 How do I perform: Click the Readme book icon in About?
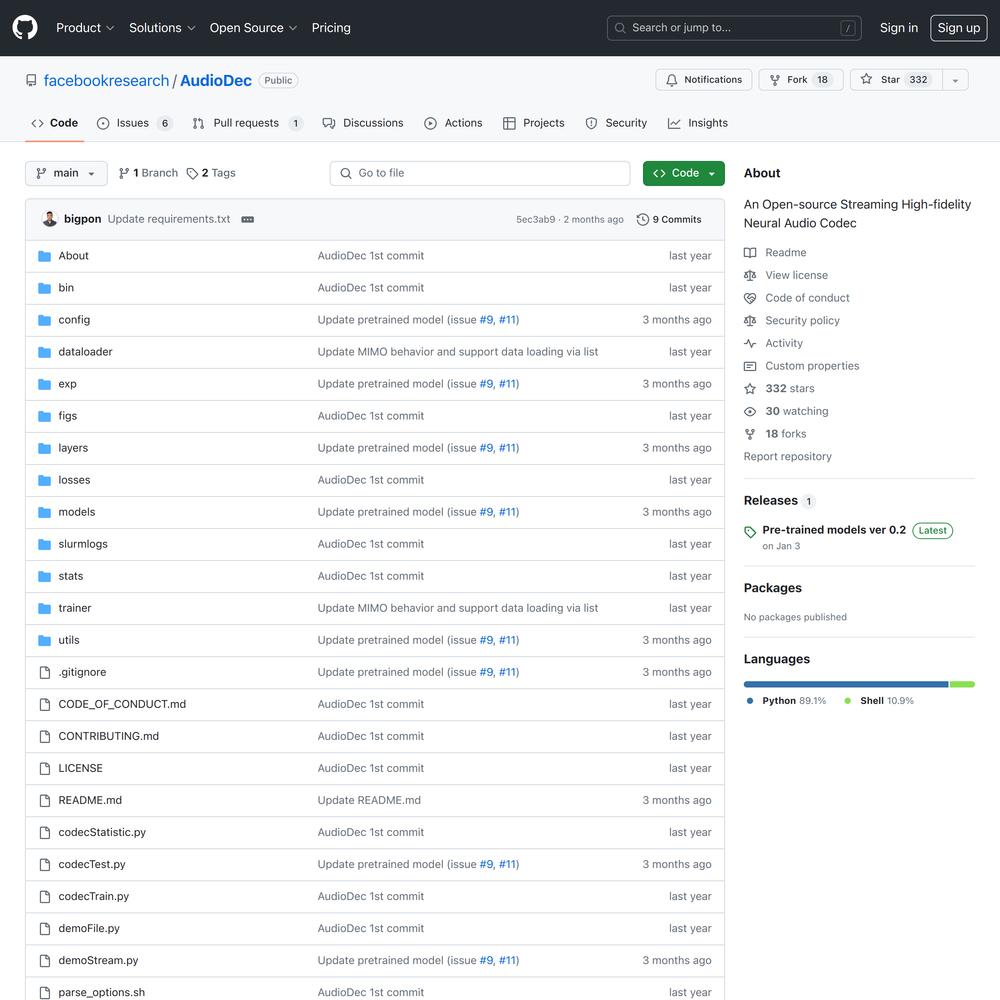point(750,253)
